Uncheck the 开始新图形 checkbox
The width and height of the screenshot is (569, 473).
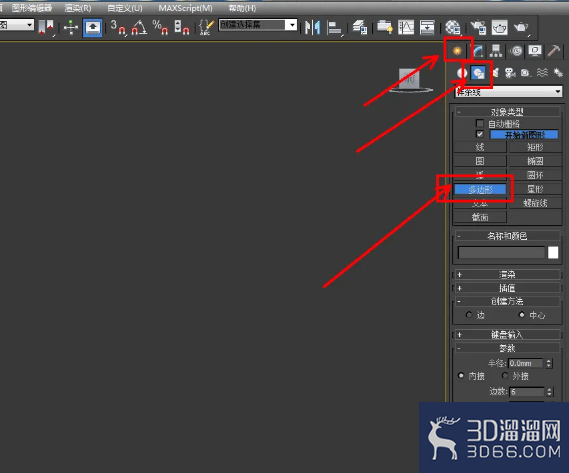tap(480, 134)
